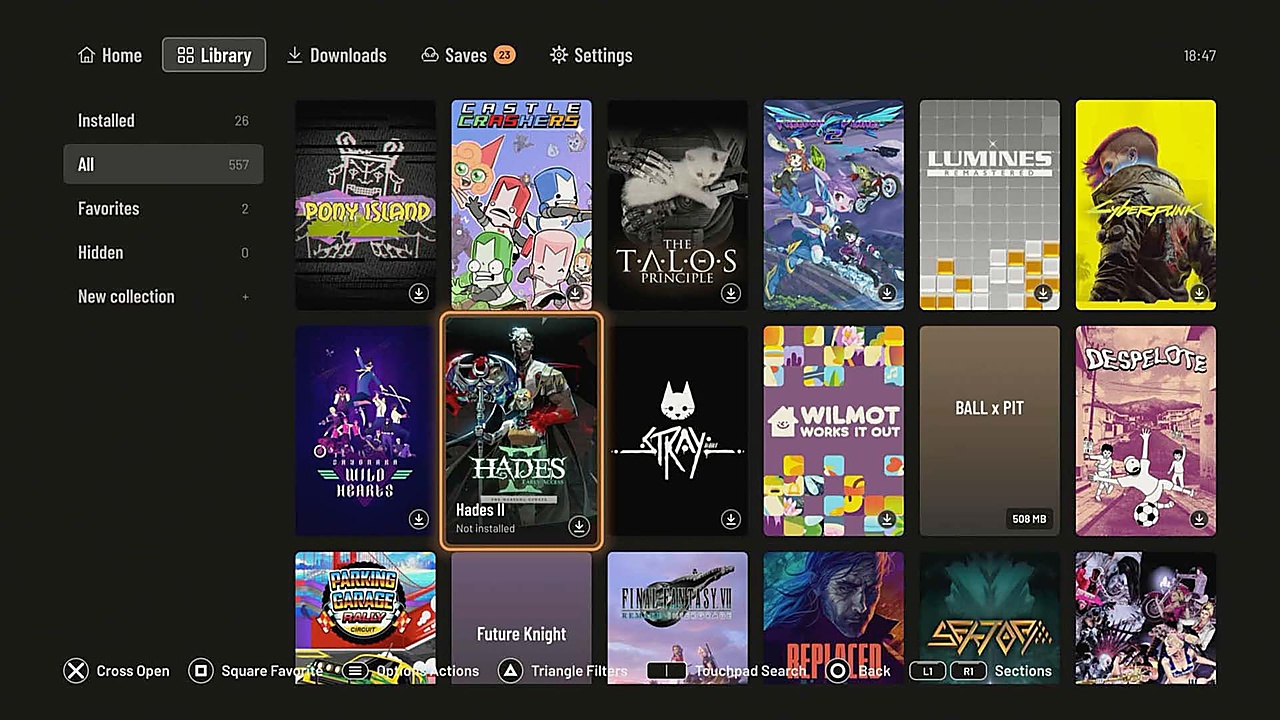Click the download icon on Lumines Remastered
1280x720 pixels.
(1043, 293)
